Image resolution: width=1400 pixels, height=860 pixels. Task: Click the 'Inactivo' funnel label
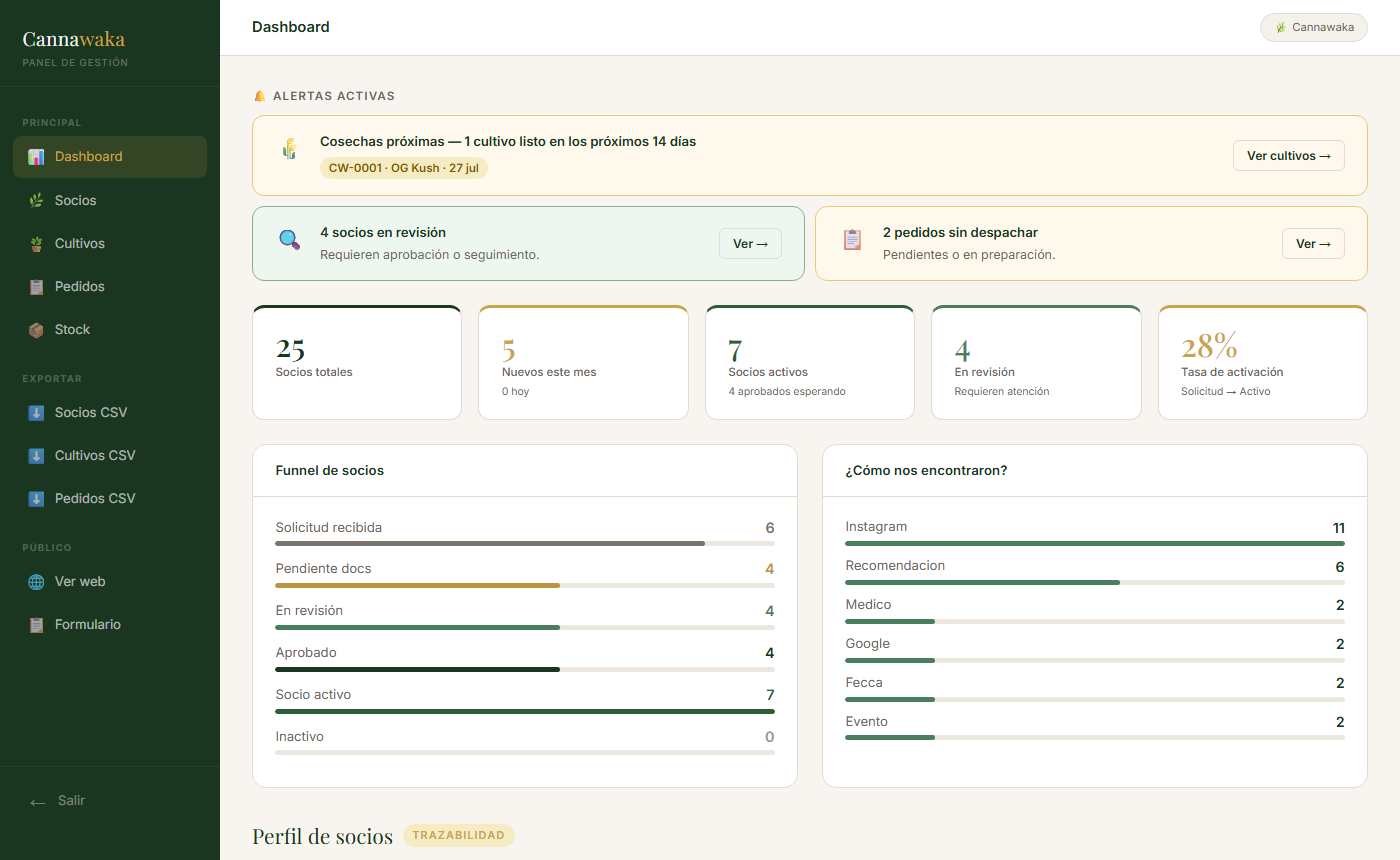pos(300,737)
